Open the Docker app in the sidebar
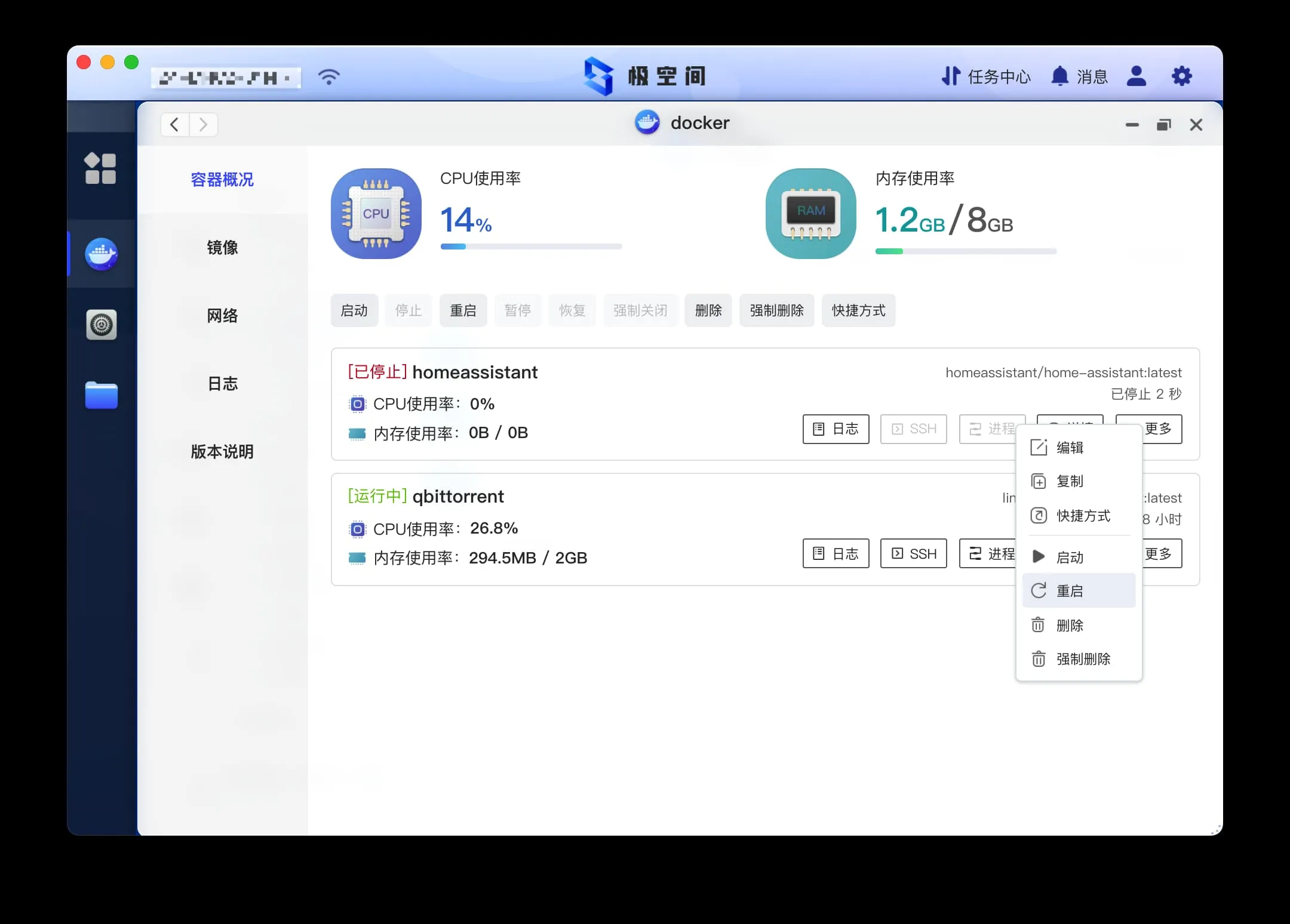The width and height of the screenshot is (1290, 924). pos(101,254)
